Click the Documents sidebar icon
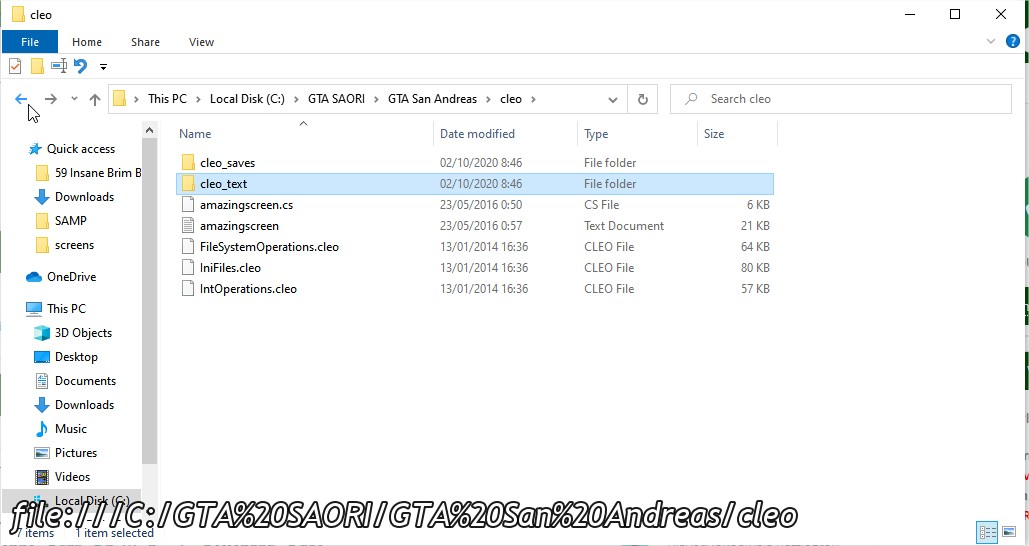Viewport: 1029px width, 546px height. (42, 381)
